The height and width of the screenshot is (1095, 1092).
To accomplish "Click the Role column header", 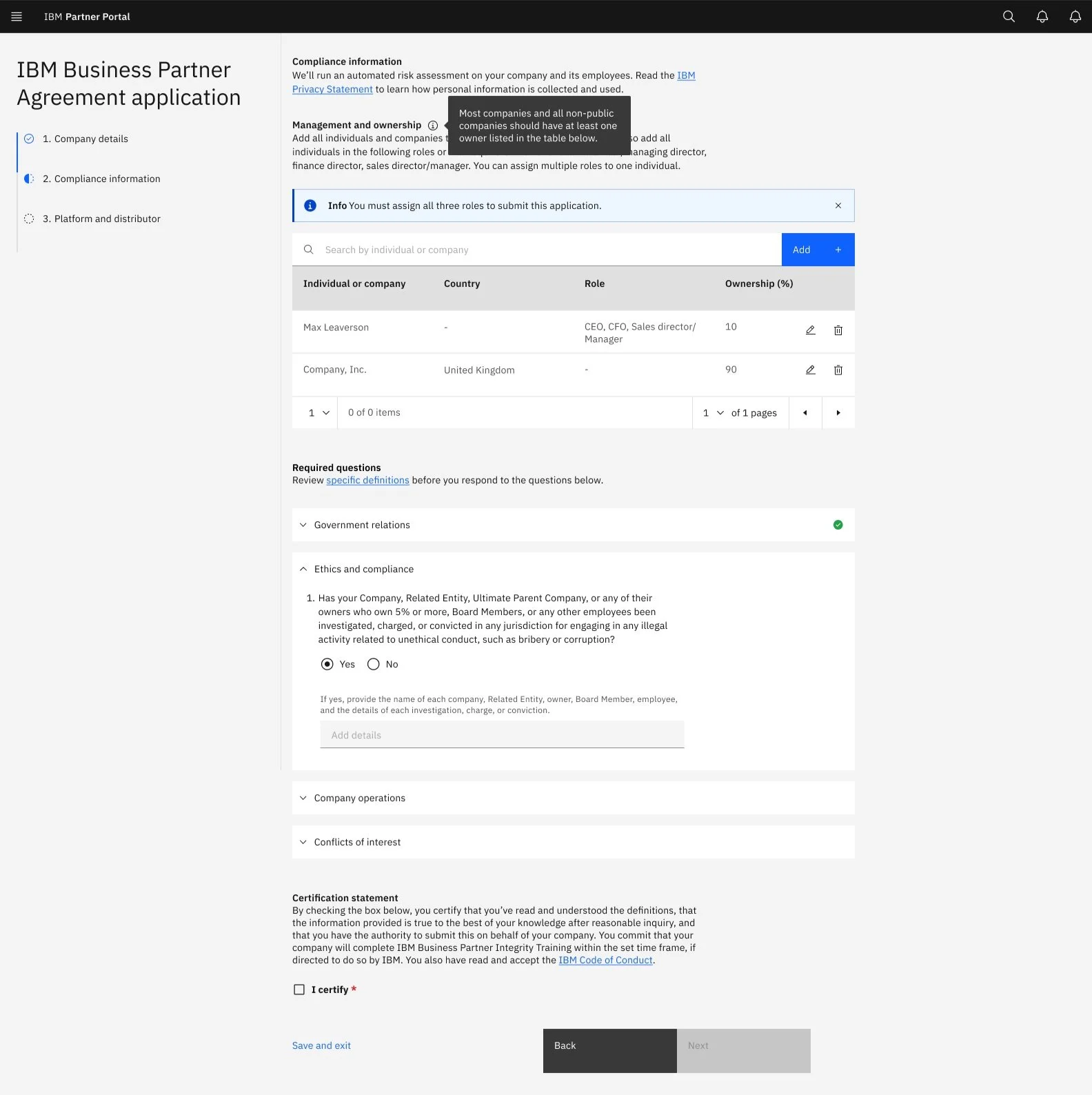I will pos(594,283).
